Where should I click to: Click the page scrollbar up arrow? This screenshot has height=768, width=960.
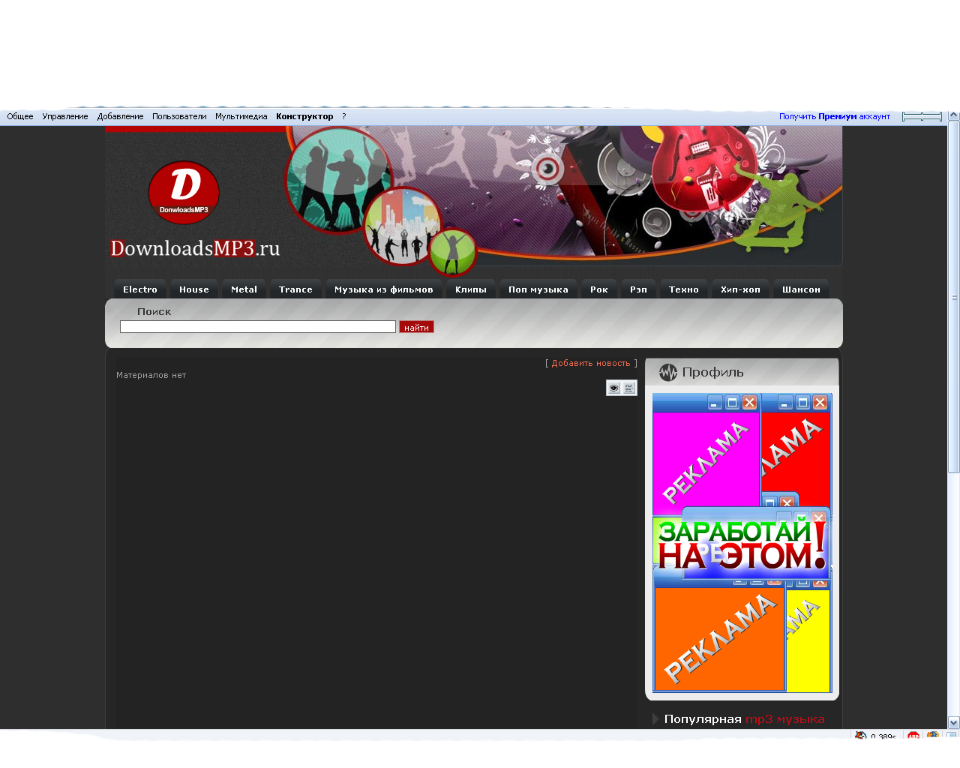pyautogui.click(x=954, y=116)
